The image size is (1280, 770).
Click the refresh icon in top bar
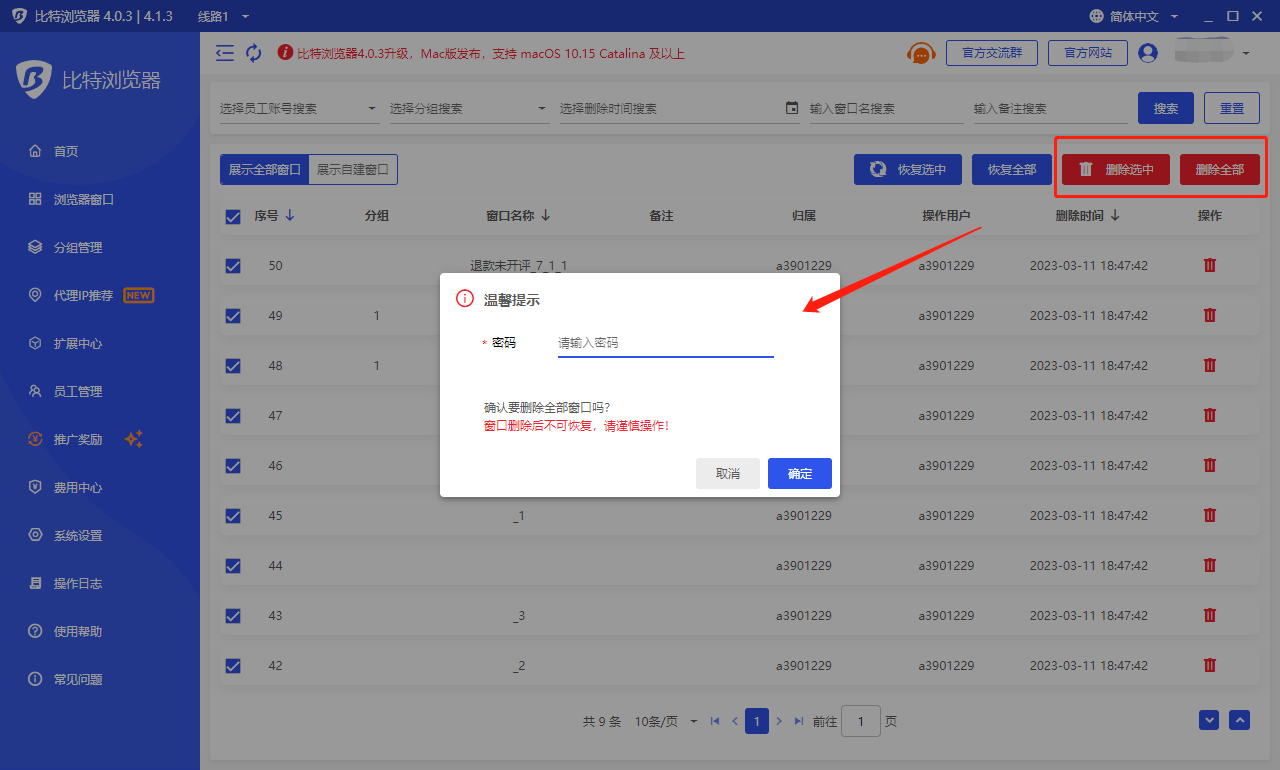(254, 53)
